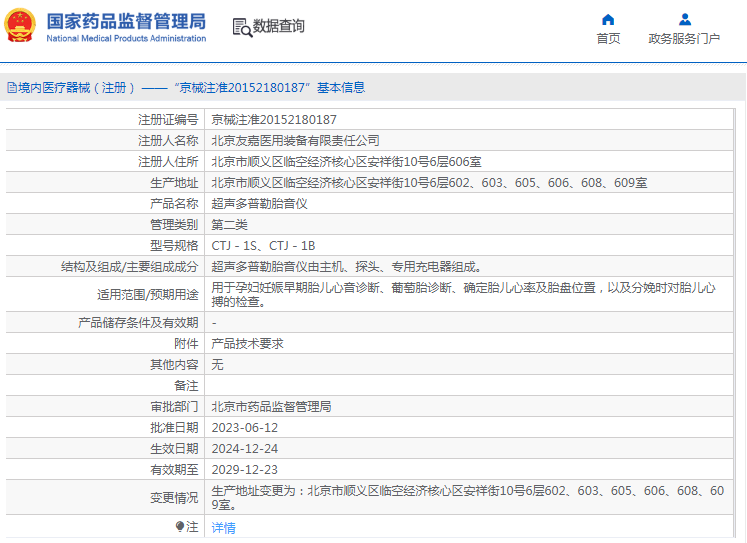Click the 产品储存条件及有效期 label
This screenshot has height=543, width=747.
click(x=138, y=322)
